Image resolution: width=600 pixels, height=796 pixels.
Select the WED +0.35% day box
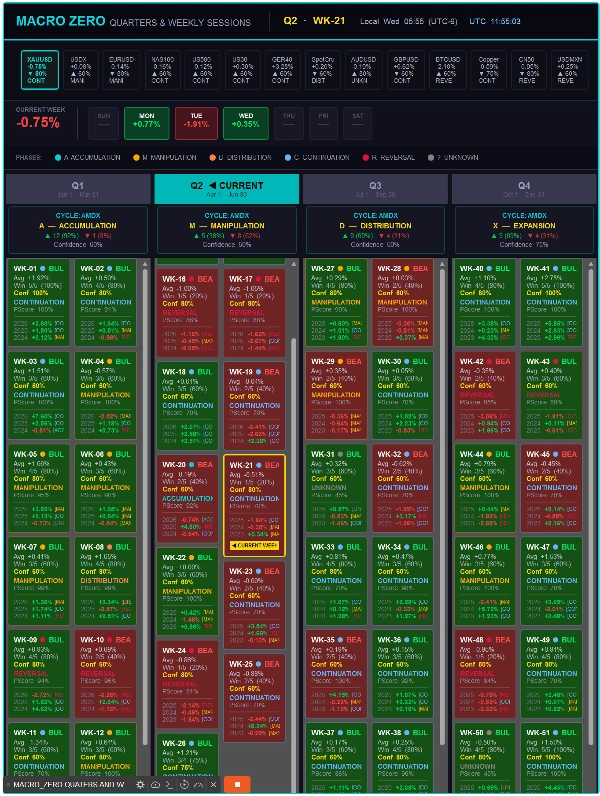(x=246, y=123)
